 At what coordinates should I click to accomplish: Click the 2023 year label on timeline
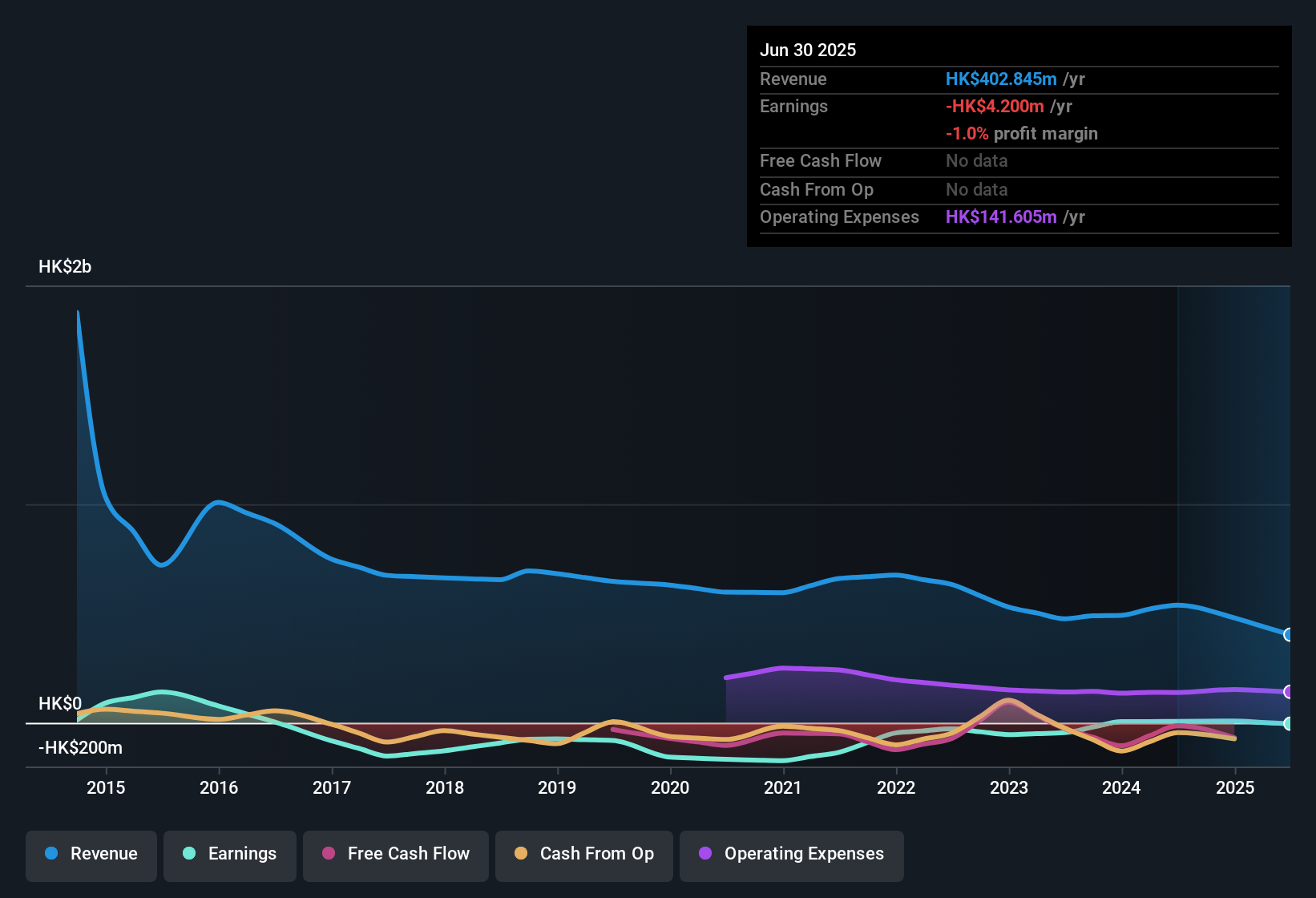1010,788
